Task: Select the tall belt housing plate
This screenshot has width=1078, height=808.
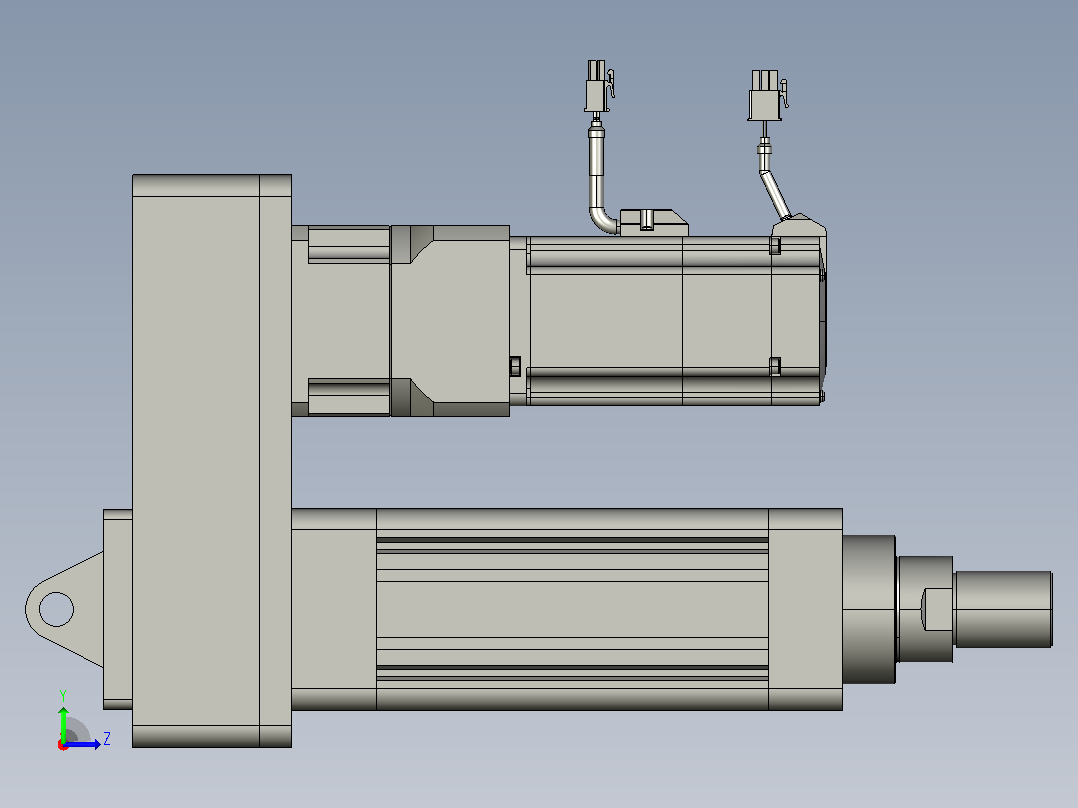Action: click(x=212, y=461)
